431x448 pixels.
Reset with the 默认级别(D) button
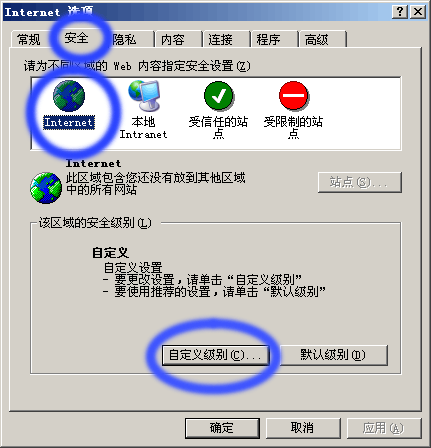pos(334,355)
